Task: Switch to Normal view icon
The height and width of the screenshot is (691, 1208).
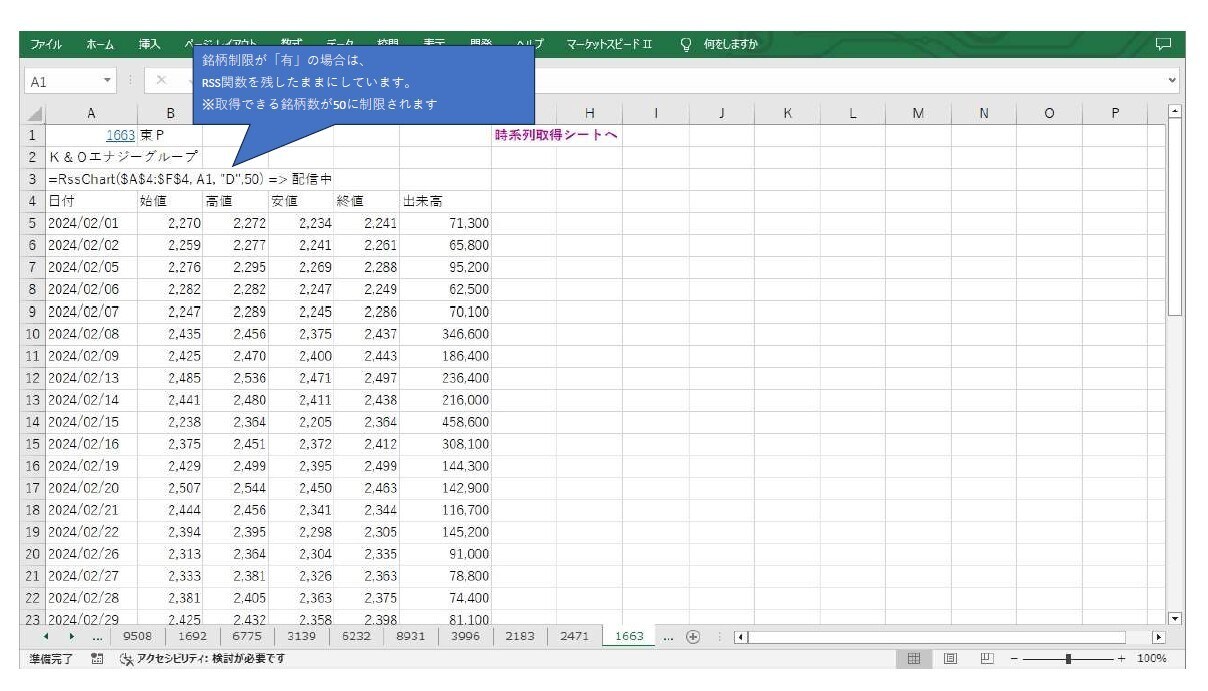Action: tap(914, 659)
